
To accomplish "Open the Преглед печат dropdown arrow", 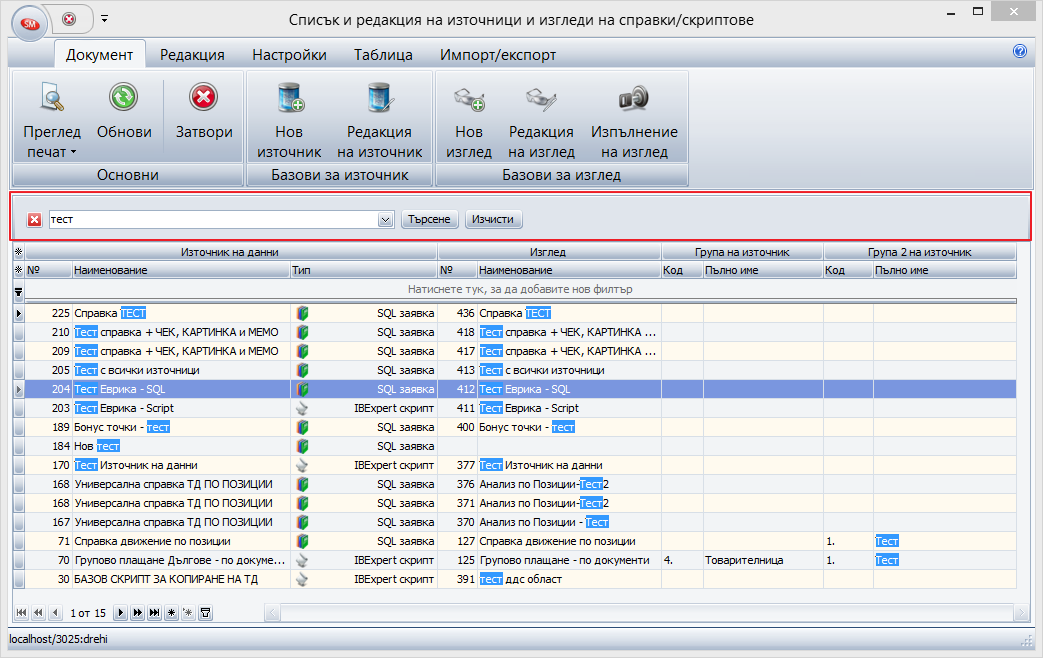I will tap(73, 152).
